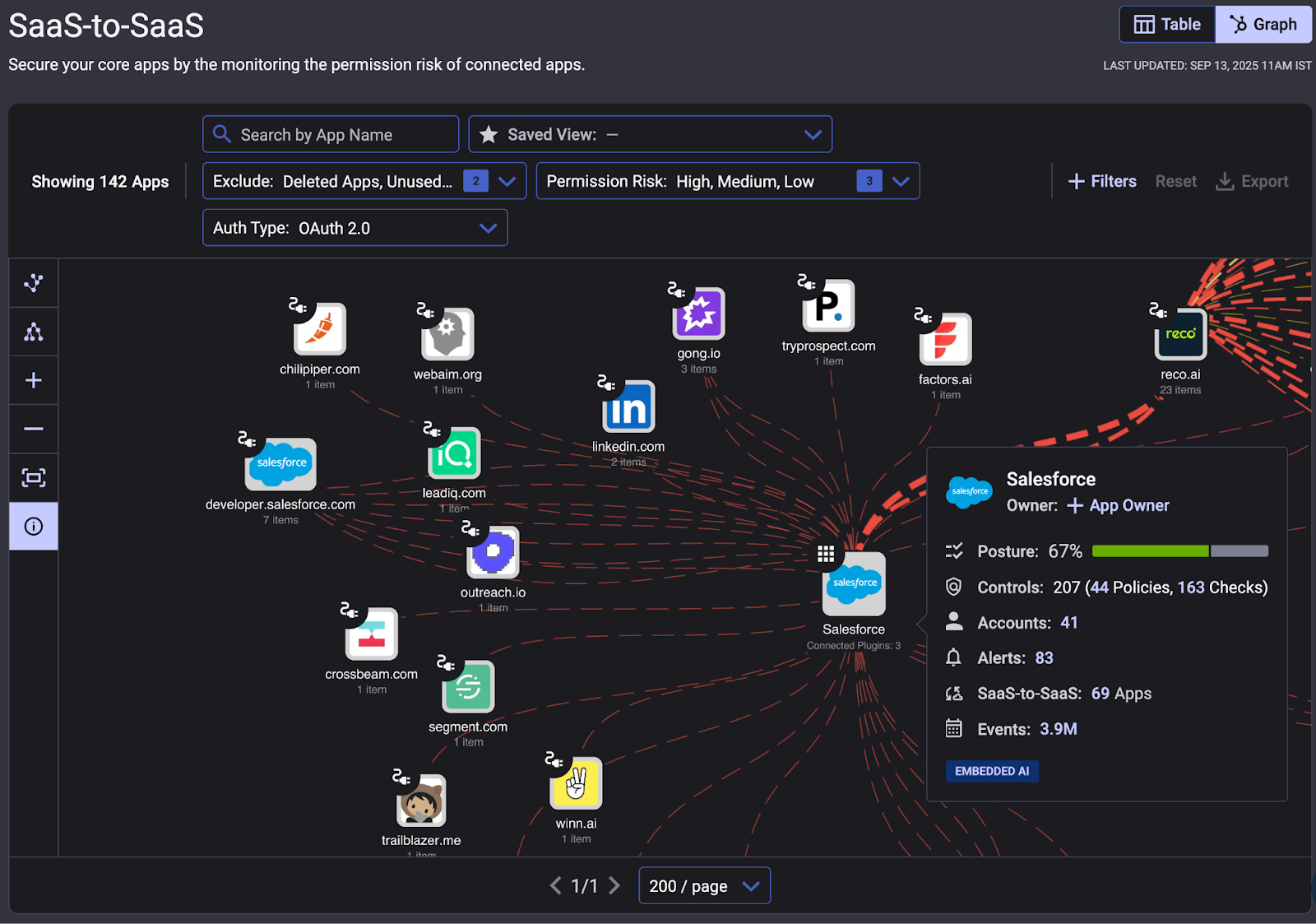Open the segment.com app node
The width and height of the screenshot is (1316, 924).
(468, 686)
